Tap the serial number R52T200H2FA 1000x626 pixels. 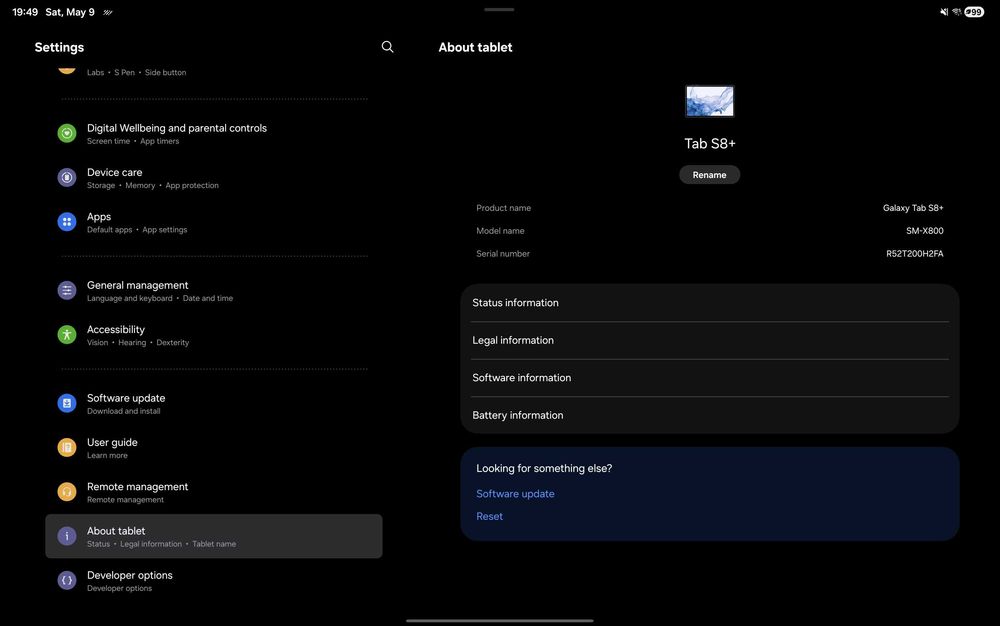click(x=915, y=254)
